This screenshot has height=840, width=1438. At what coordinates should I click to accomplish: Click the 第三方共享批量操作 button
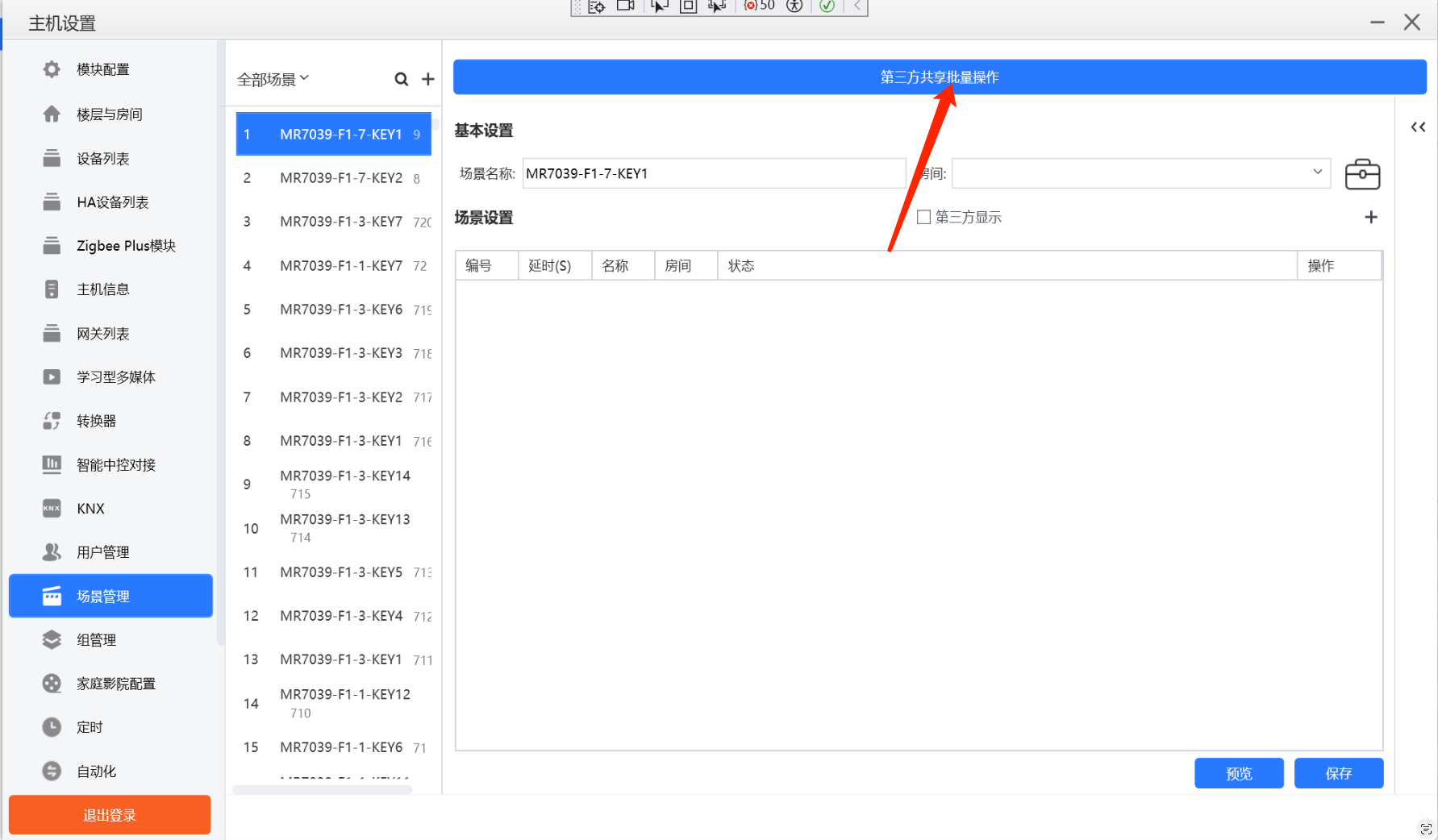click(x=939, y=77)
